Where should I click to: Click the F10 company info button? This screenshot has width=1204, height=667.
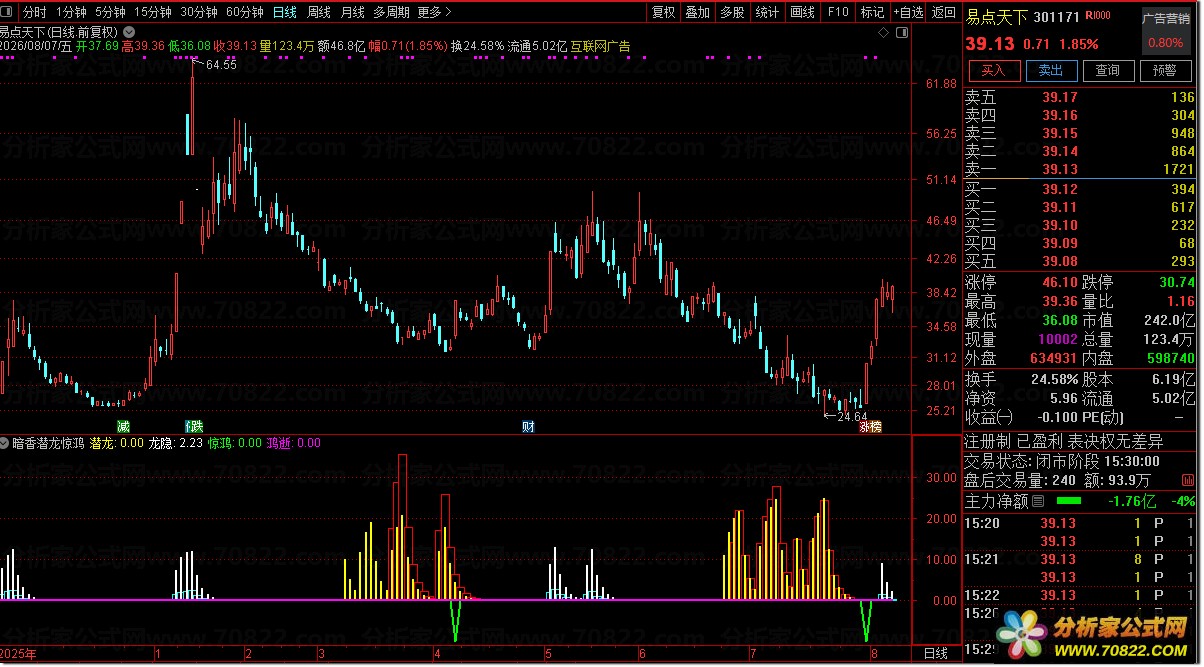coord(838,12)
